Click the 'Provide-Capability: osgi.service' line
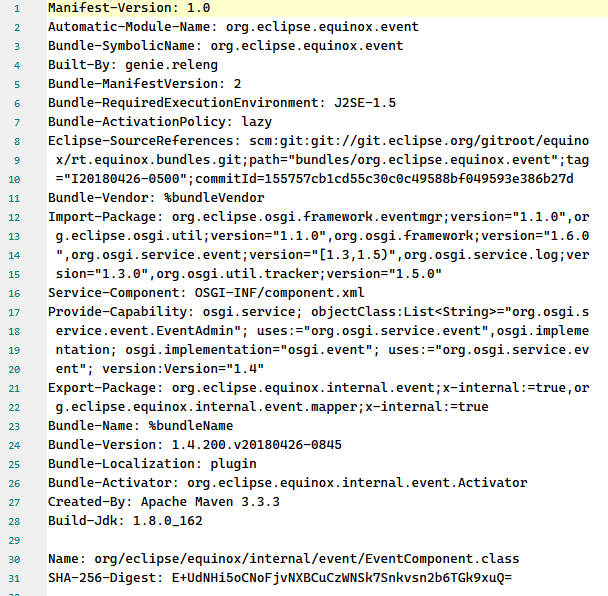Viewport: 608px width, 596px height. tap(319, 312)
